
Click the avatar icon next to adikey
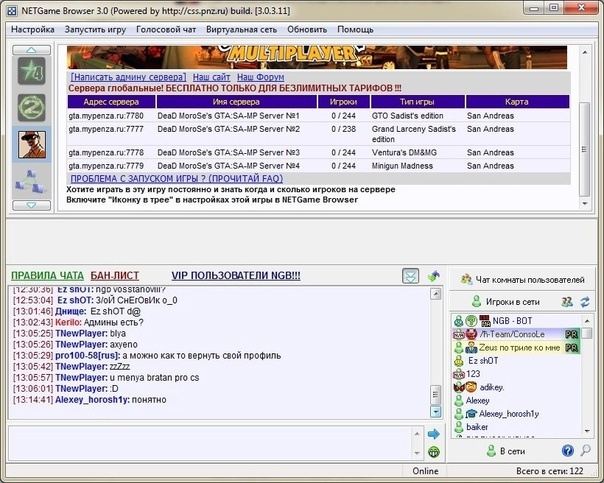coord(471,387)
